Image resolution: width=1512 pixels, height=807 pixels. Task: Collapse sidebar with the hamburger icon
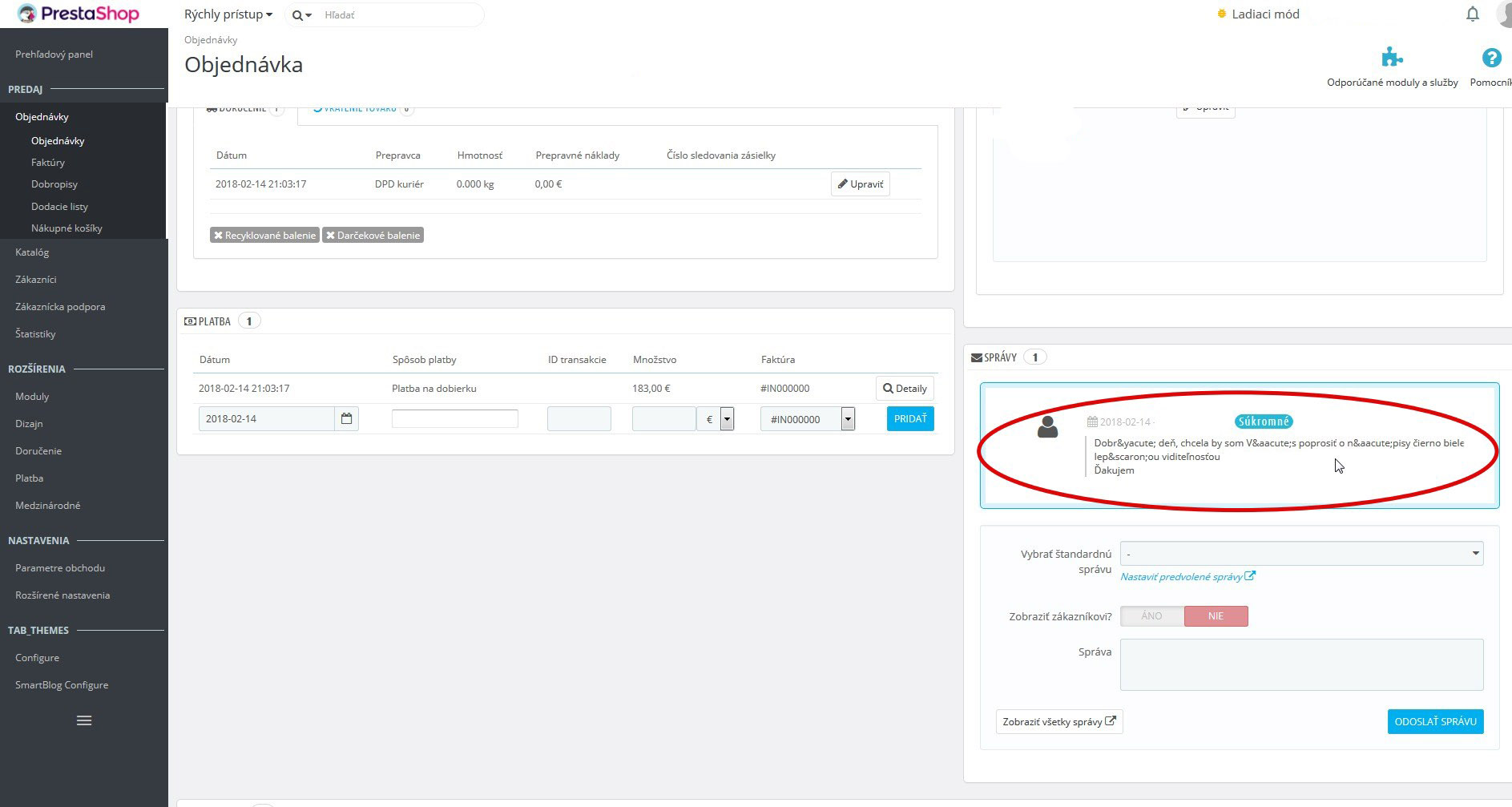click(x=84, y=720)
